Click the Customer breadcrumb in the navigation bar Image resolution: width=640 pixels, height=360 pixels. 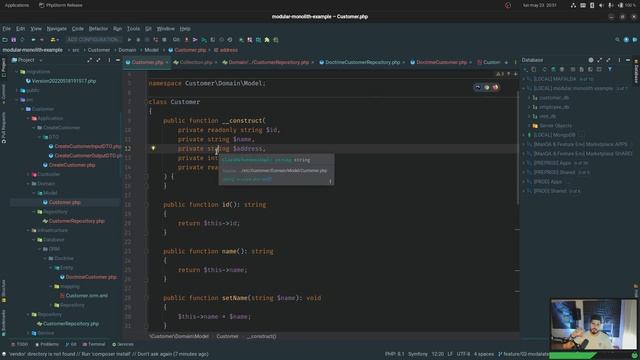(x=99, y=50)
